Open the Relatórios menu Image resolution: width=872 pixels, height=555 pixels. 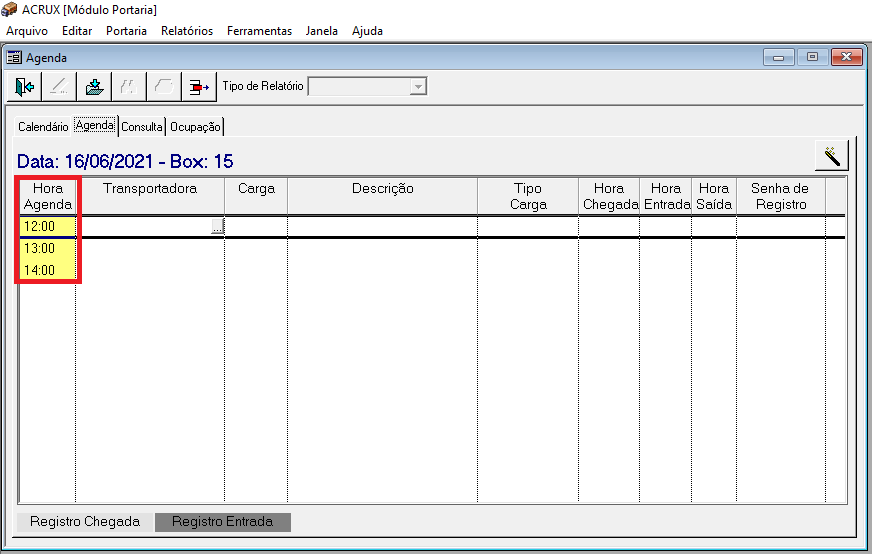pyautogui.click(x=187, y=31)
